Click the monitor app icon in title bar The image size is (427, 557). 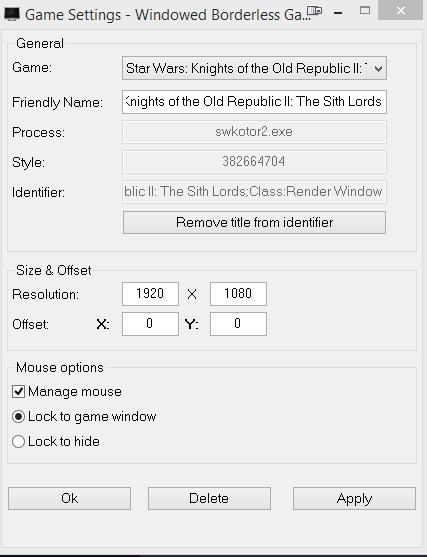(11, 15)
